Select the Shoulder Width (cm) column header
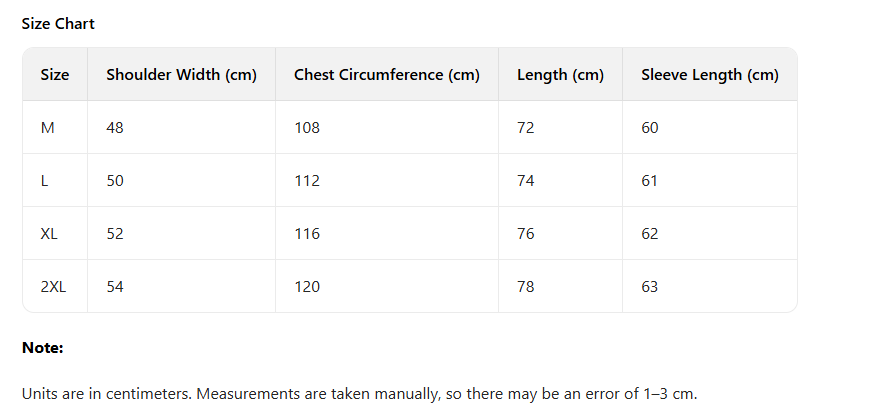 coord(181,75)
